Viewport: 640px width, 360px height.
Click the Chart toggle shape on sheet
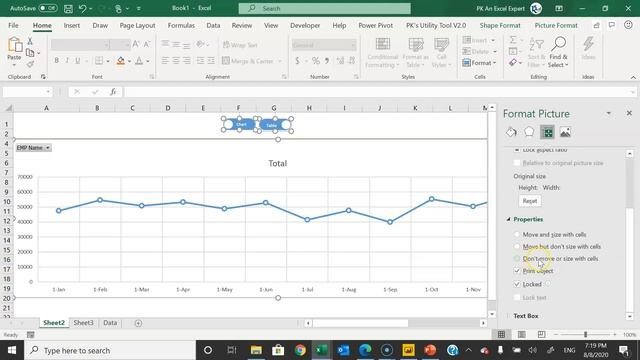240,124
